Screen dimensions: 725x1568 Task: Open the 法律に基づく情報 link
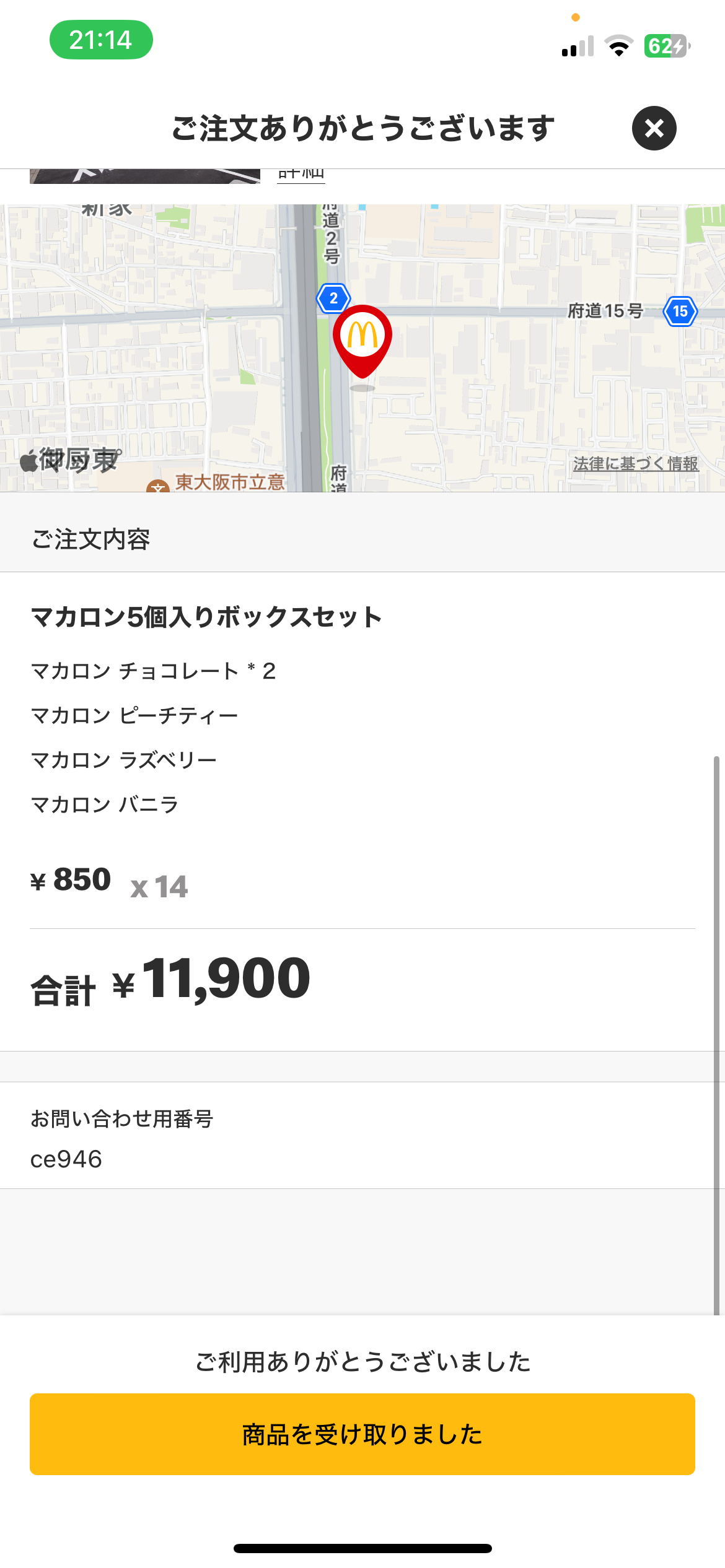click(x=635, y=464)
